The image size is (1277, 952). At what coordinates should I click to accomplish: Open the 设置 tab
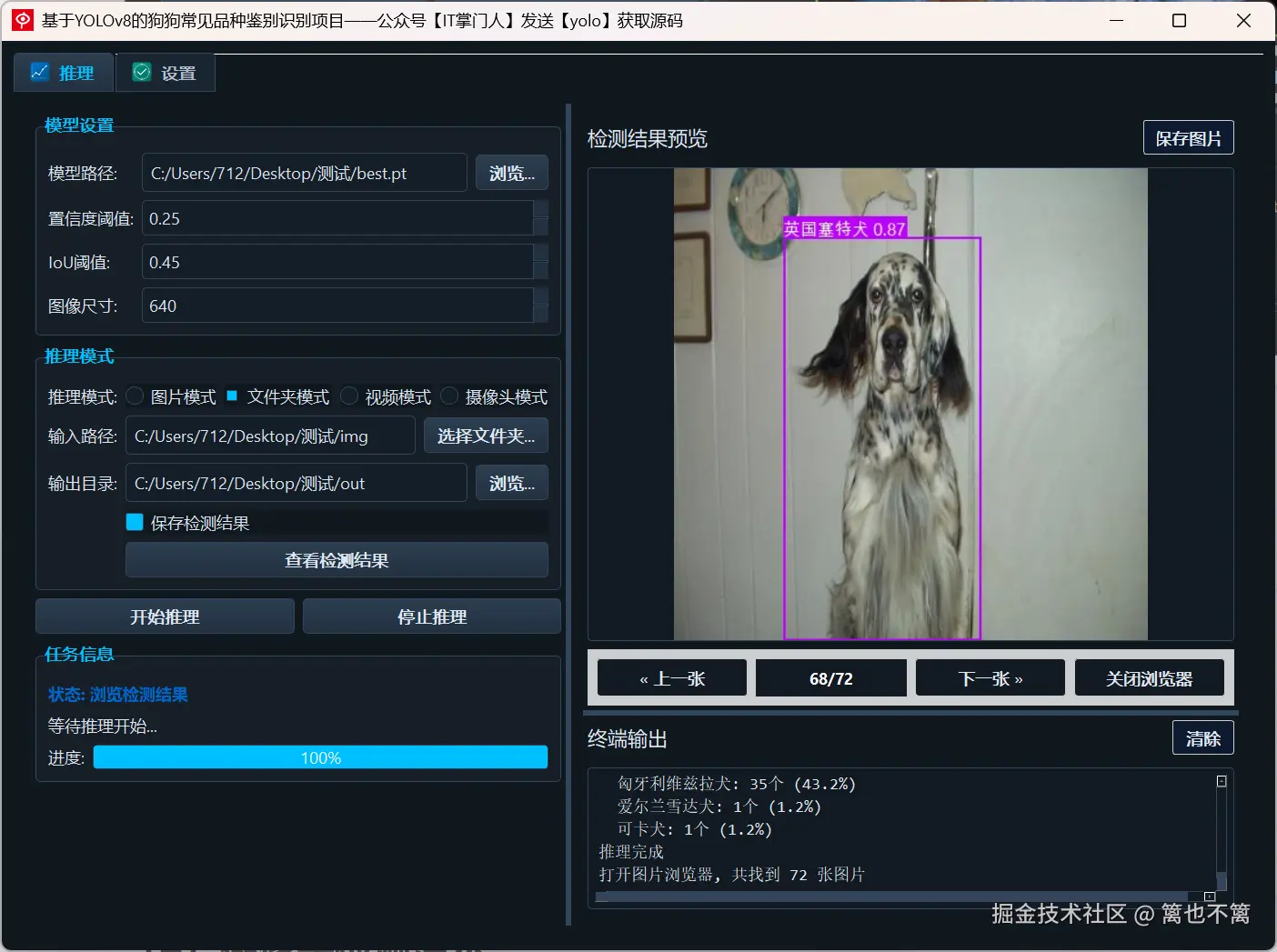coord(166,73)
